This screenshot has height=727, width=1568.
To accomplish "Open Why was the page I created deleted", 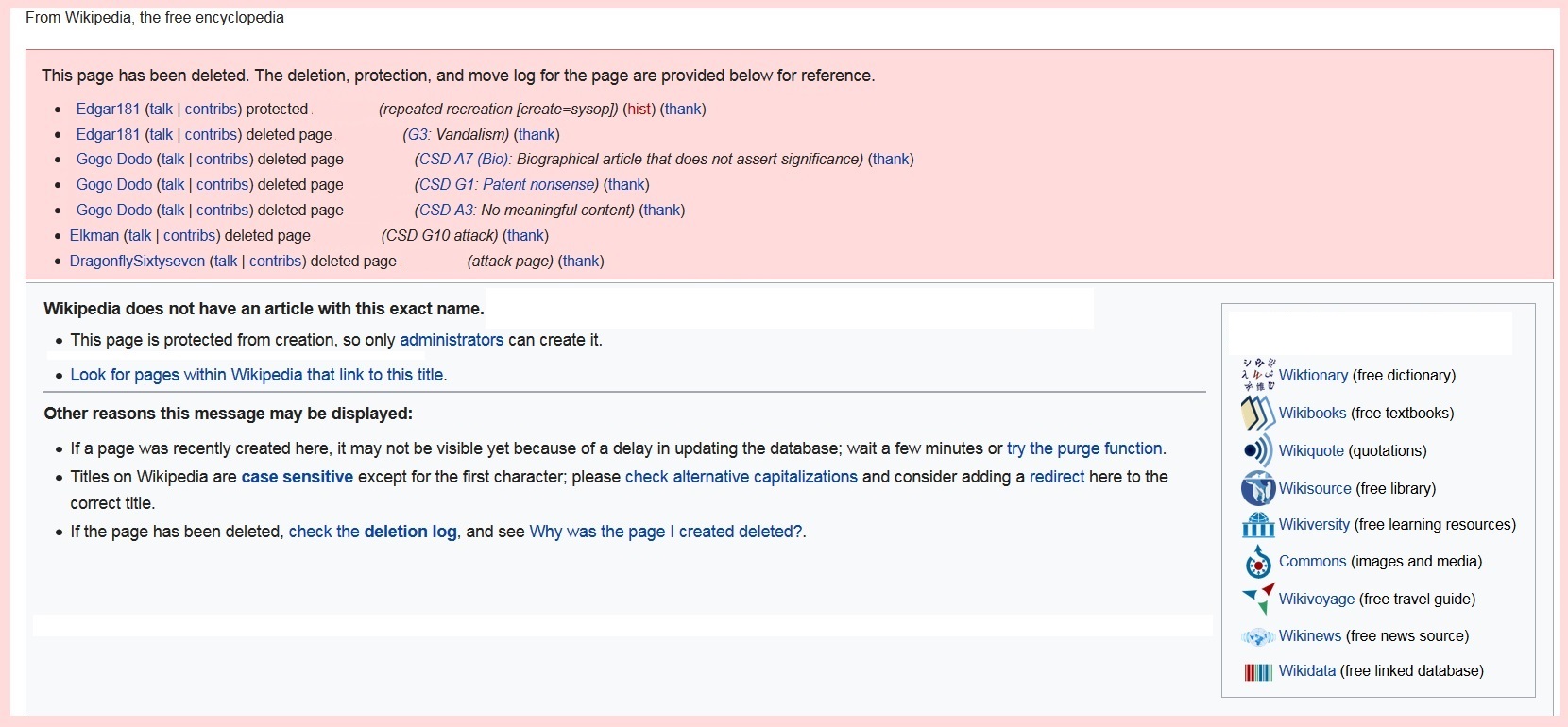I will pyautogui.click(x=666, y=532).
